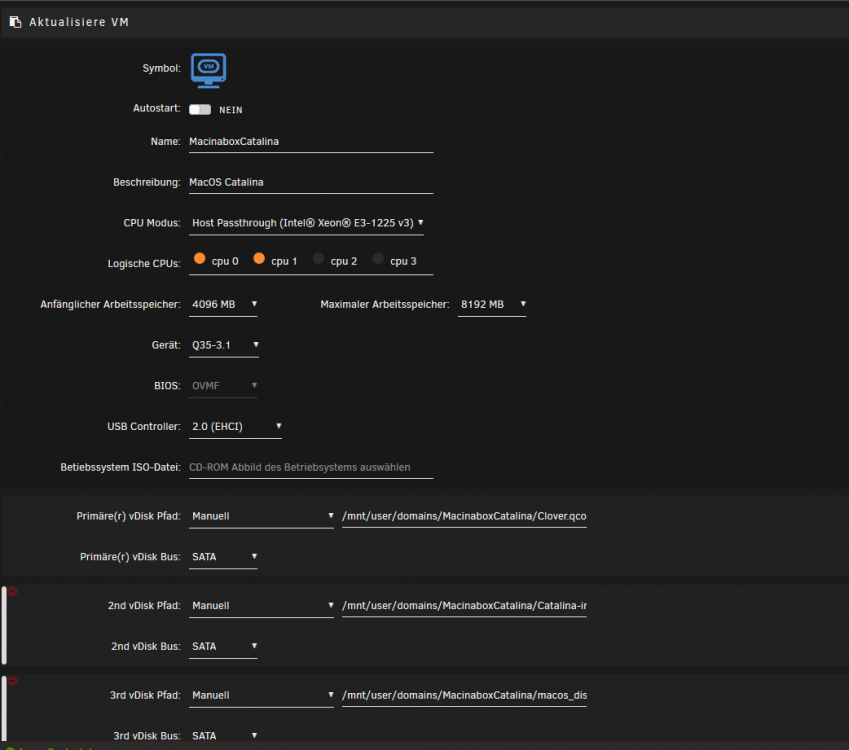Click the Aktualisiere VM header icon
This screenshot has height=750, width=849.
click(x=15, y=22)
